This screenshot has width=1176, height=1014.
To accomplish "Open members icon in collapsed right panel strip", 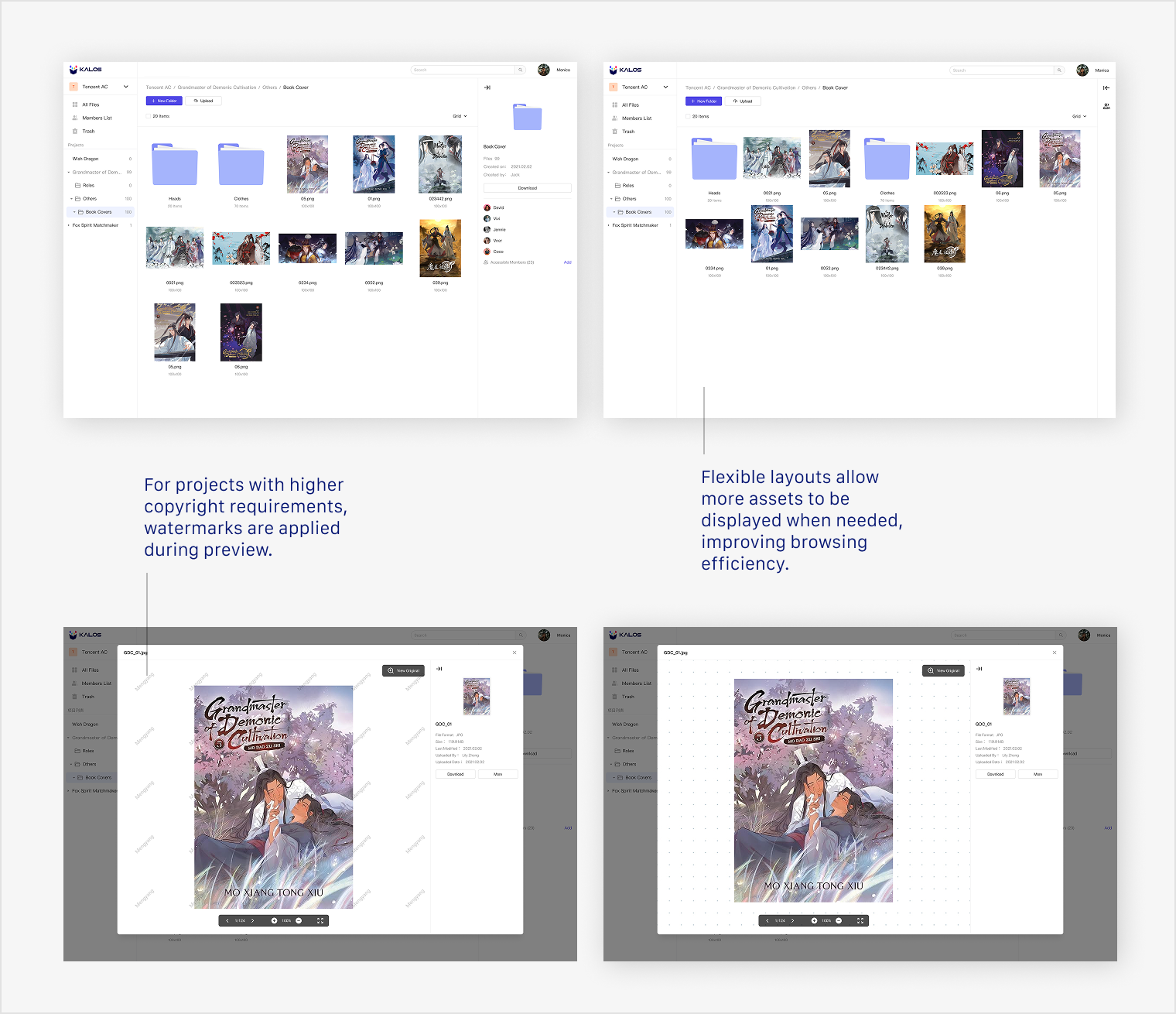I will pyautogui.click(x=1106, y=106).
